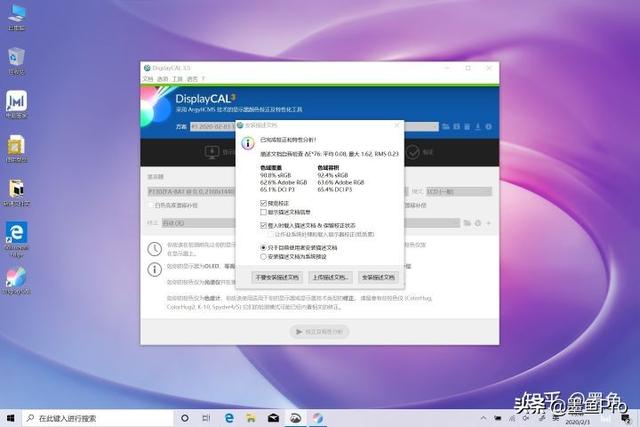The height and width of the screenshot is (427, 640).
Task: Open the 文档 menu
Action: coord(147,79)
